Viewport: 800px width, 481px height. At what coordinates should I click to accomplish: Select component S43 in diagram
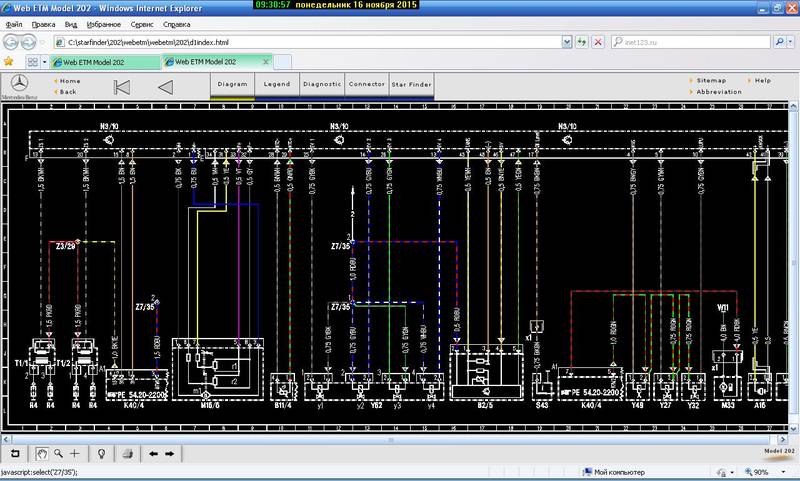tap(542, 405)
